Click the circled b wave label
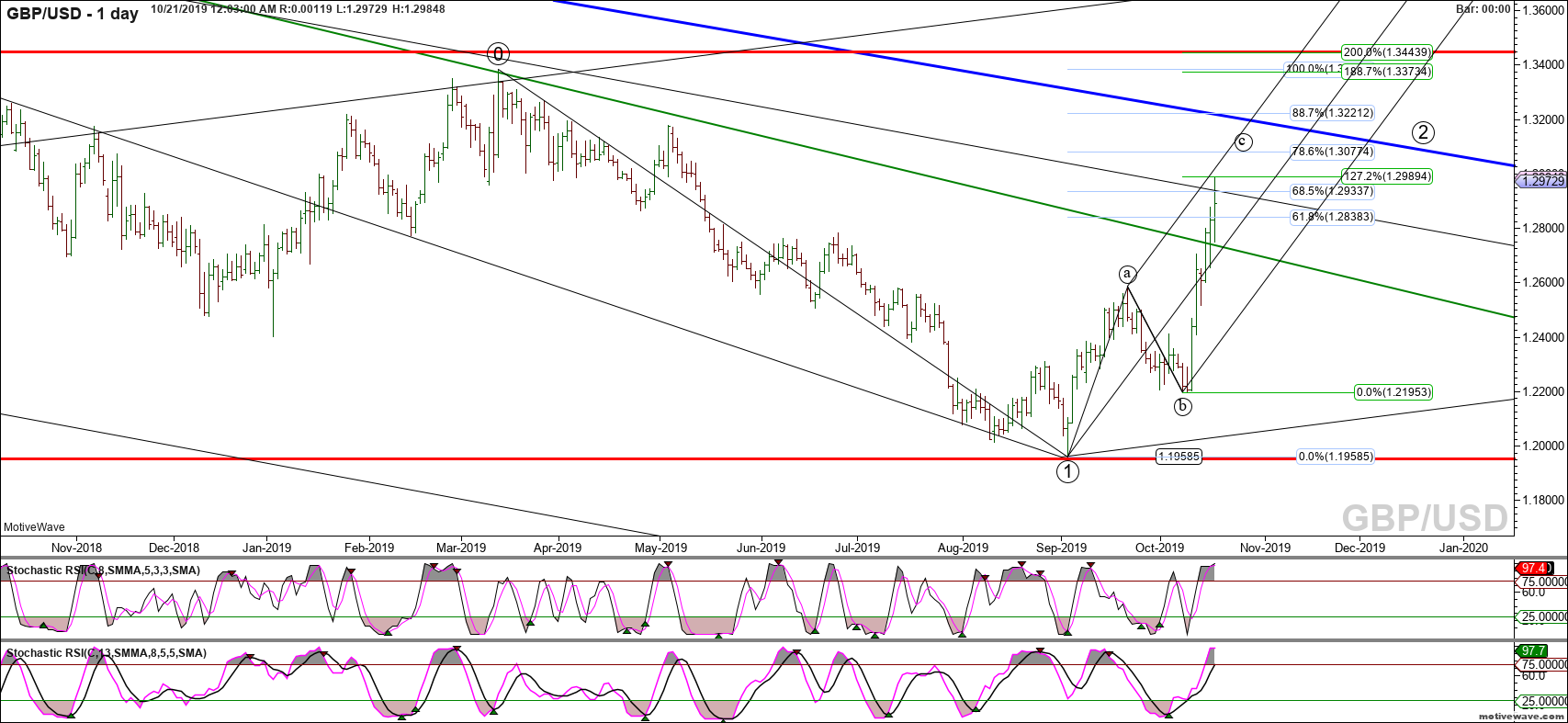The width and height of the screenshot is (1568, 723). click(x=1183, y=405)
